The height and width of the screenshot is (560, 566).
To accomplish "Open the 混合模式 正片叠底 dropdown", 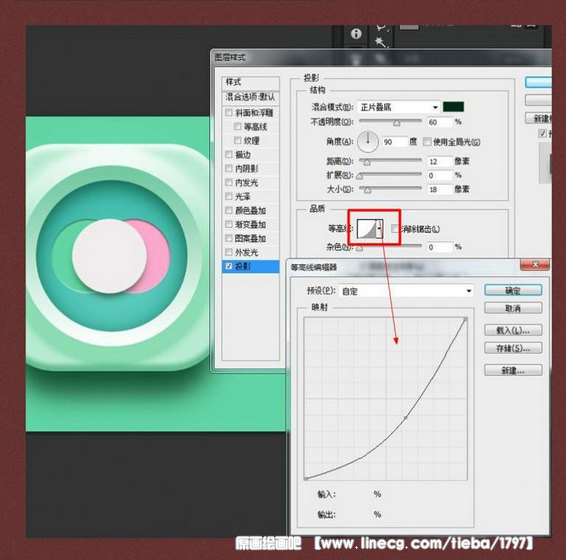I will coord(399,107).
